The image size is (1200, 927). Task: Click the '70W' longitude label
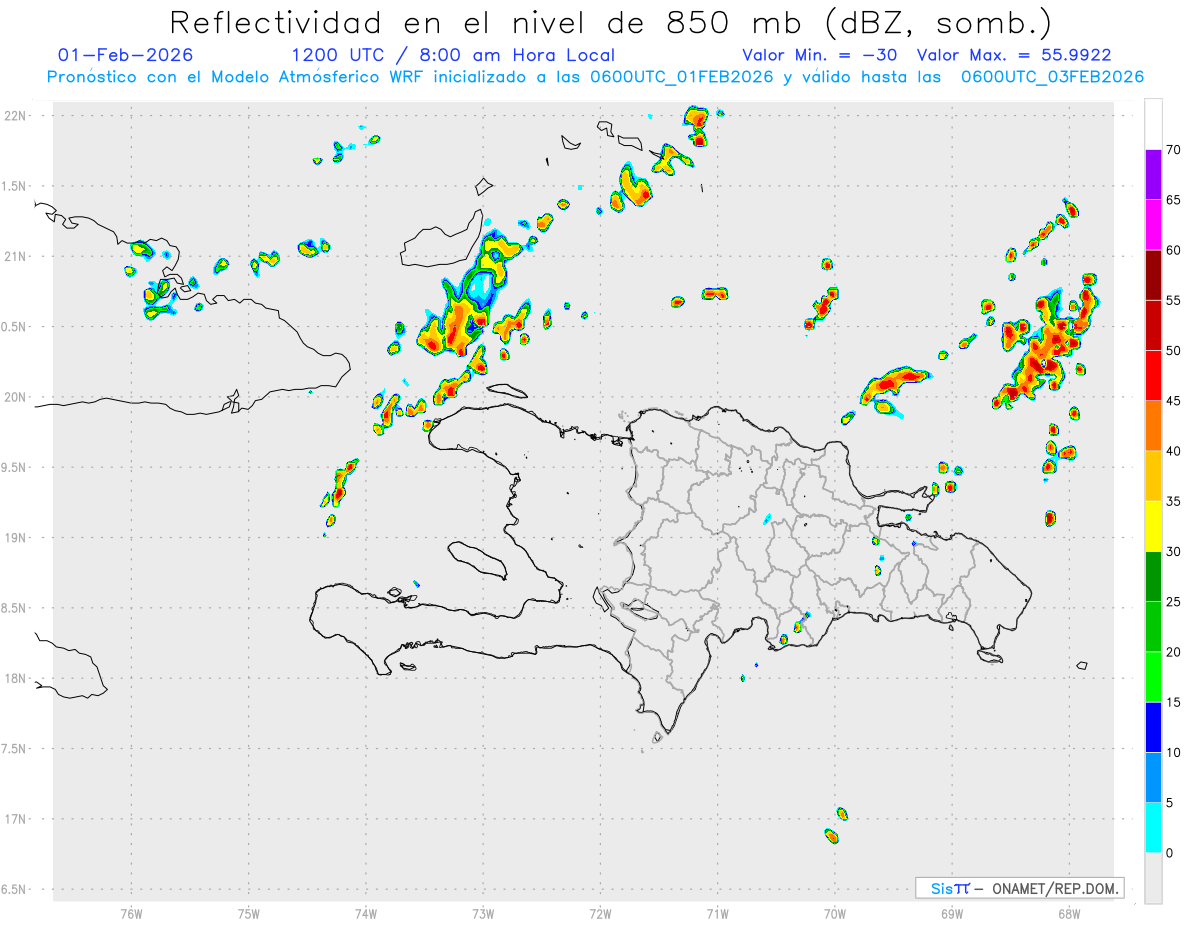834,913
